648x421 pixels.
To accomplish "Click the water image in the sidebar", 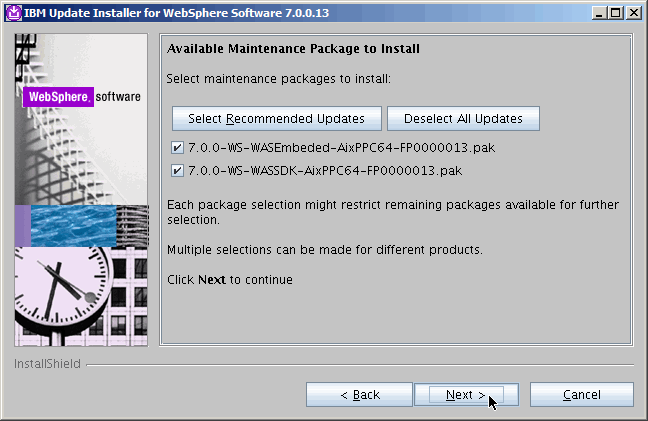I will (75, 225).
